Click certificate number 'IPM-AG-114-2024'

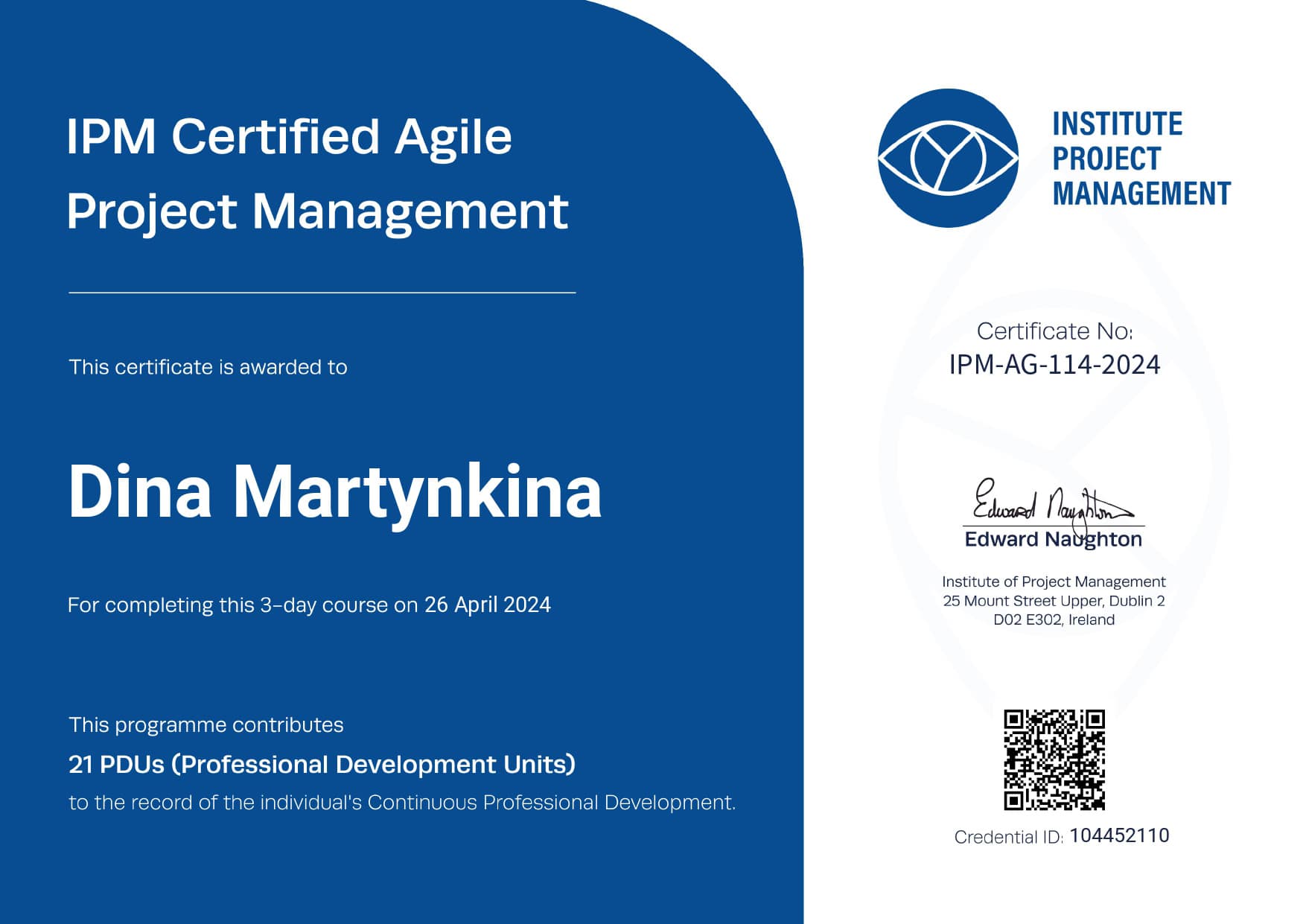(x=1054, y=365)
